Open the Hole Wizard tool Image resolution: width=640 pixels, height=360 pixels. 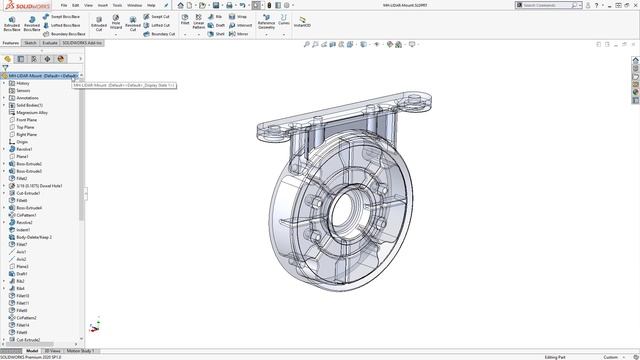pyautogui.click(x=116, y=22)
